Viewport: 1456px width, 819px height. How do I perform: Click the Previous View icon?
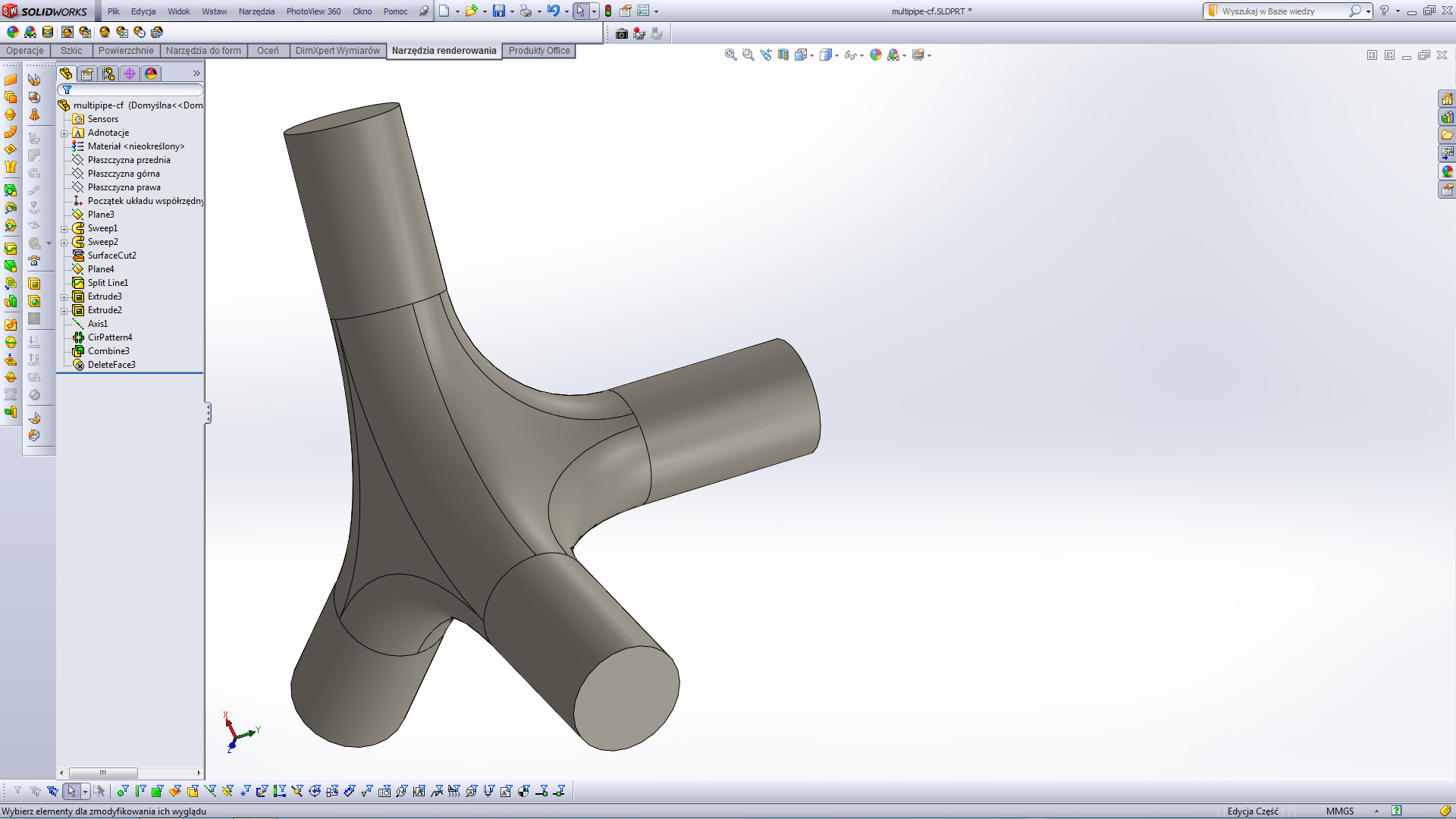(x=766, y=55)
